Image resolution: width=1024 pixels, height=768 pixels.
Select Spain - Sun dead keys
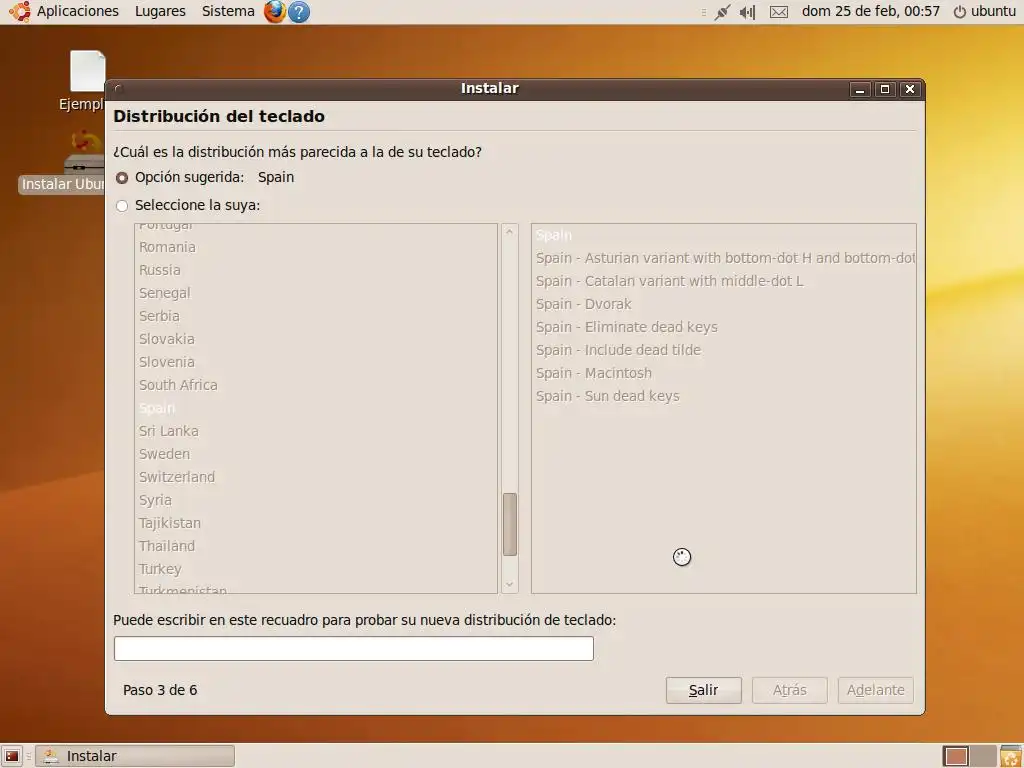(724, 396)
